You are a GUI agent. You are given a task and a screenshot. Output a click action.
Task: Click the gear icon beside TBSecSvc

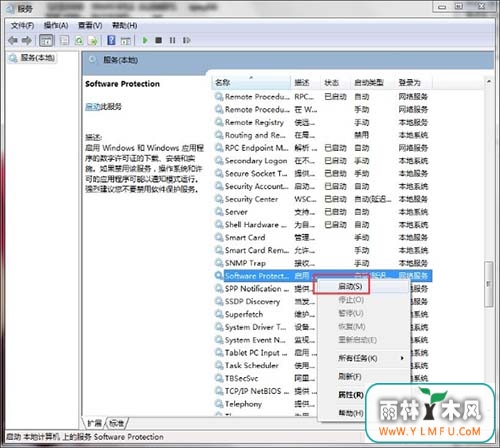point(219,378)
